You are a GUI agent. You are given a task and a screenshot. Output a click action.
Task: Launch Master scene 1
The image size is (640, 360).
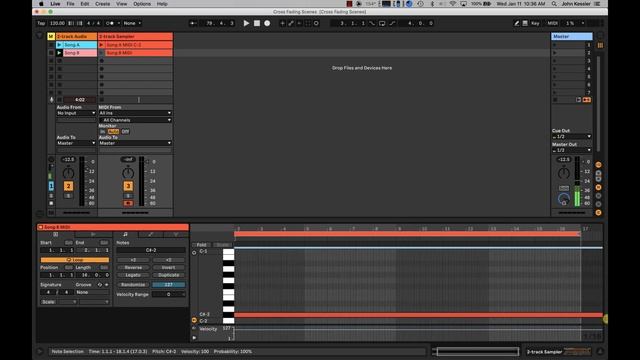(555, 44)
